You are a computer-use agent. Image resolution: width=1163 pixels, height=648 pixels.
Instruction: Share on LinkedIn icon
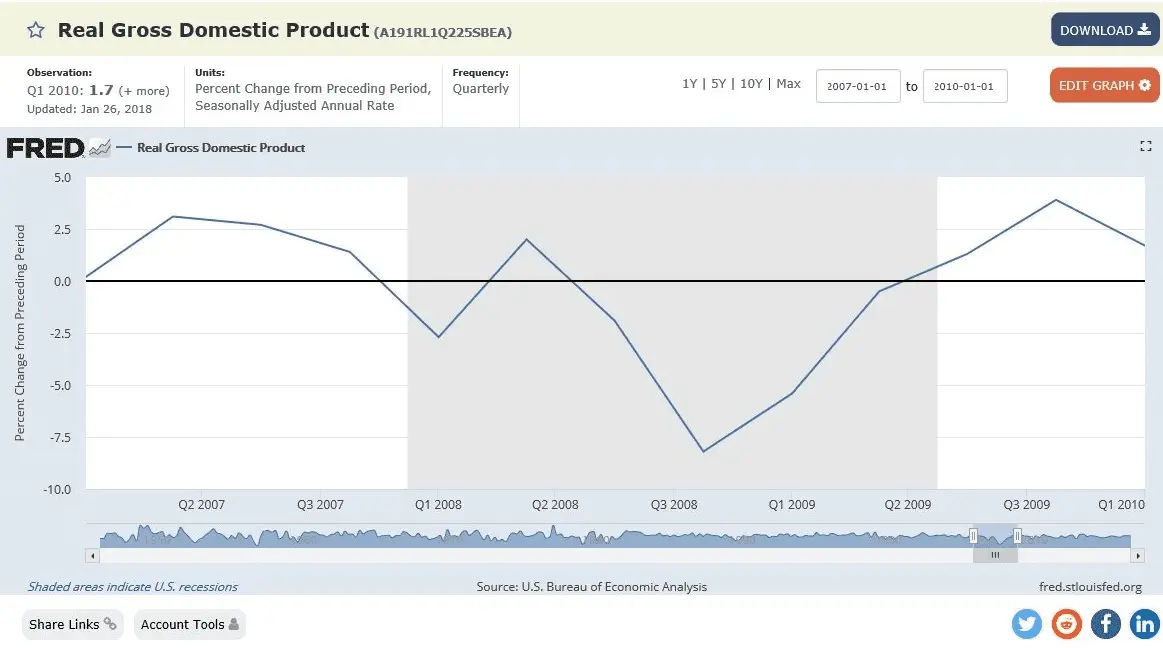[x=1144, y=624]
